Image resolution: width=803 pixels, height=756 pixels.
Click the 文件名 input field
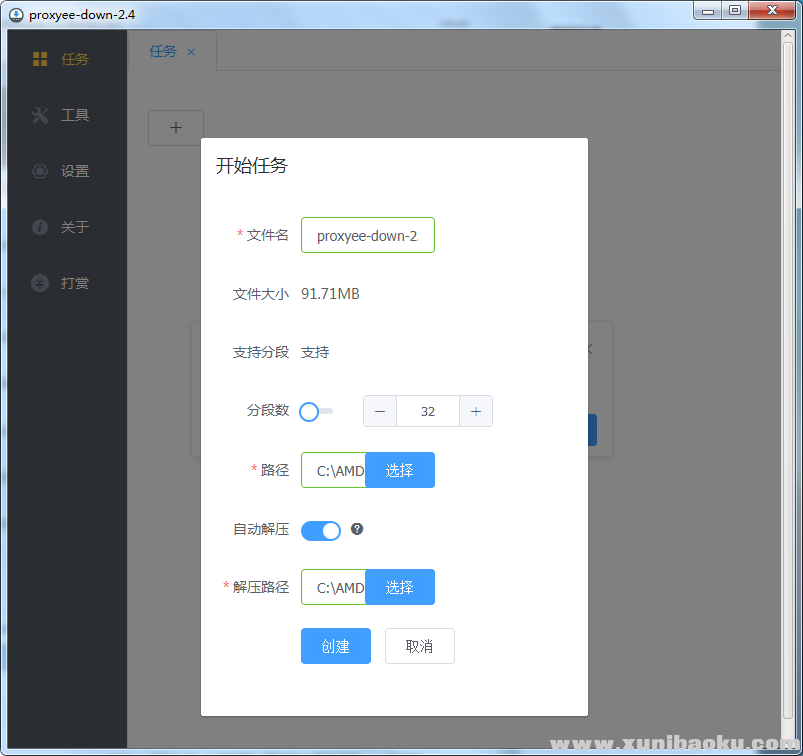[367, 236]
